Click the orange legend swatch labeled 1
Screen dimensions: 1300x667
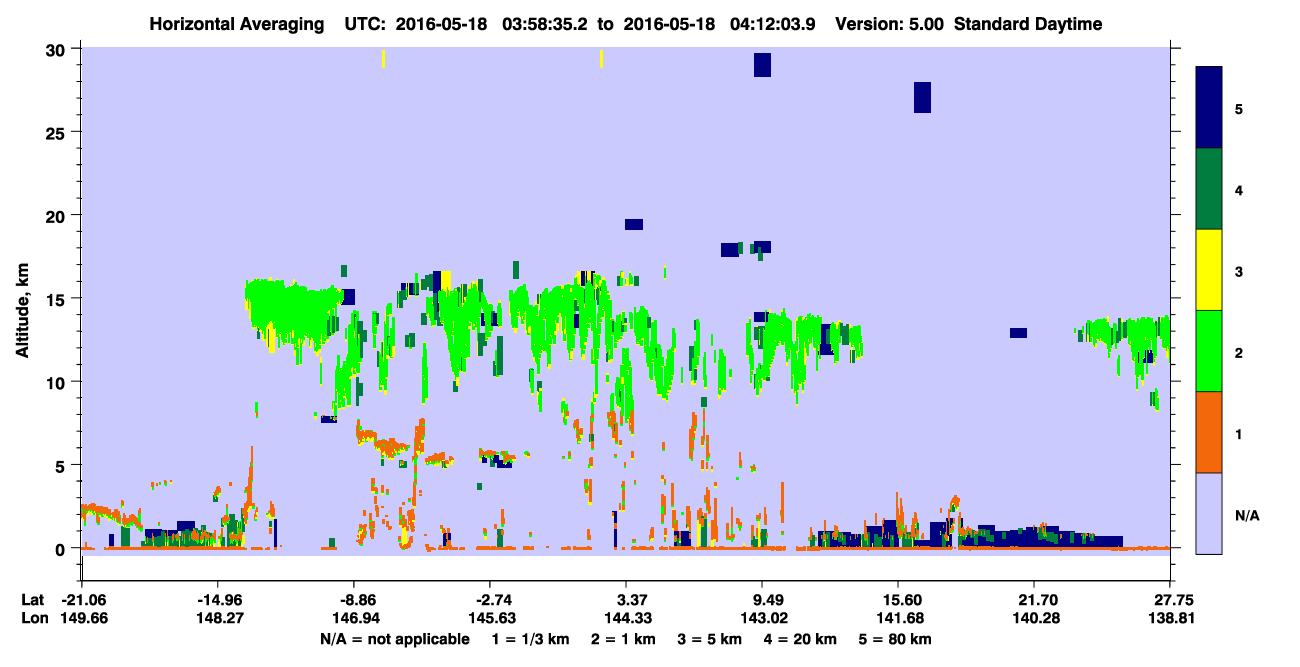point(1209,432)
